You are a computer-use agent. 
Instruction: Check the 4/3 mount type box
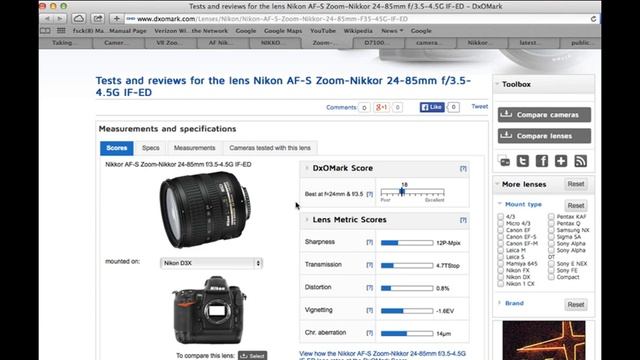500,216
